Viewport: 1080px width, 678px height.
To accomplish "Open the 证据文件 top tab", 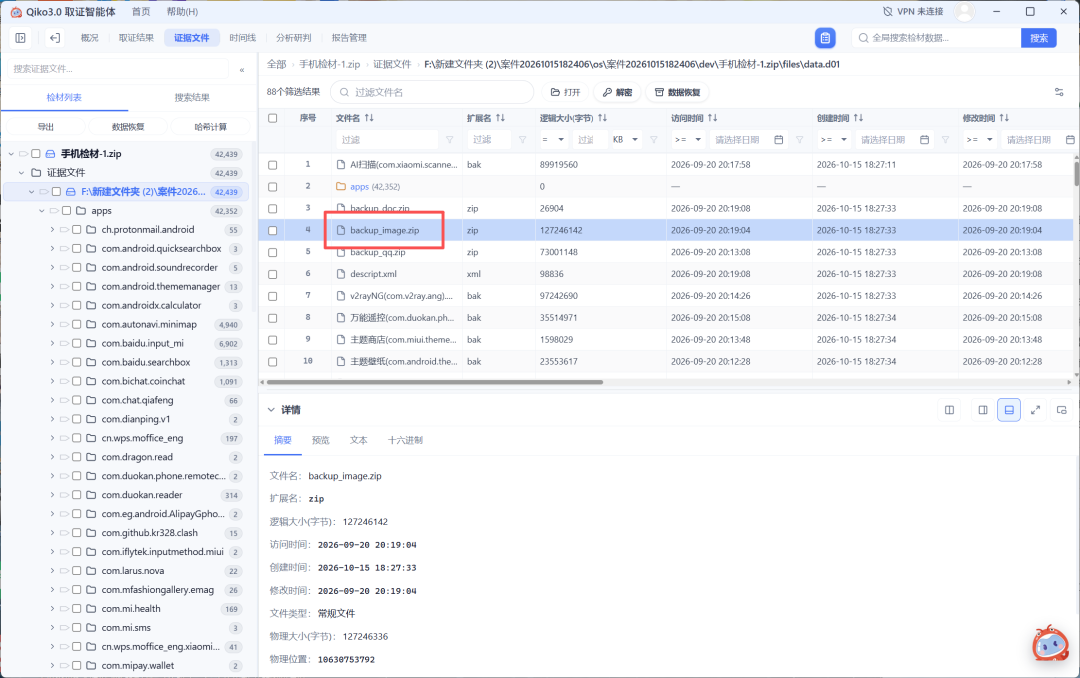I will [191, 38].
